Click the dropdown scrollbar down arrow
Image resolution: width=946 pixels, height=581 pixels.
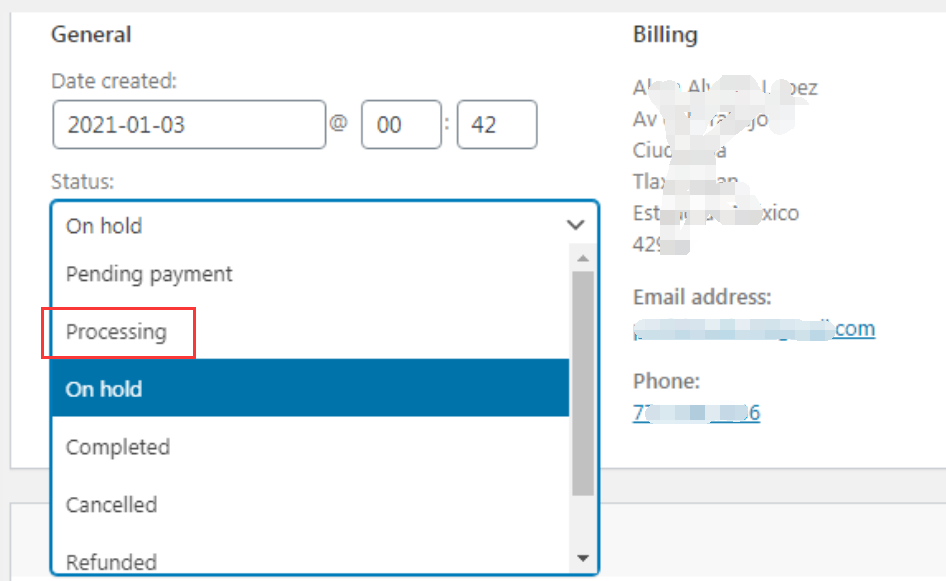coord(583,558)
